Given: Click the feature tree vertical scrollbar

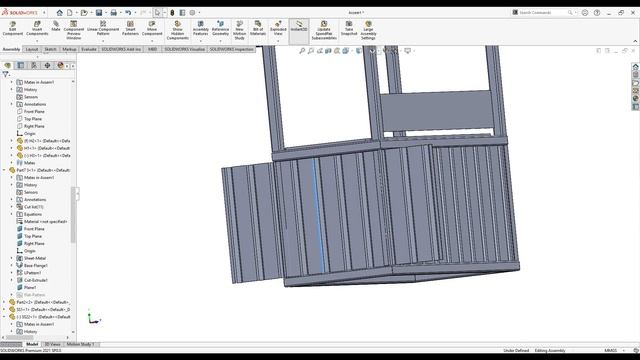Looking at the screenshot, I should tap(73, 215).
